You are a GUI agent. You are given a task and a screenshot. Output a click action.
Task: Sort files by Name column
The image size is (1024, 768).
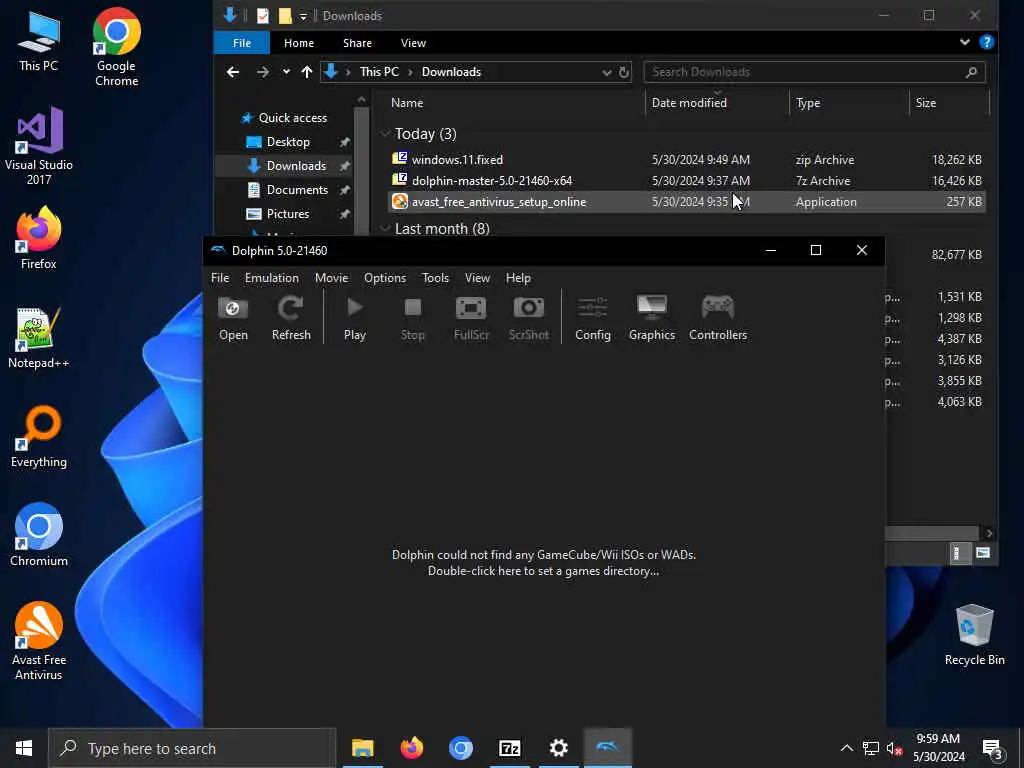[x=407, y=103]
